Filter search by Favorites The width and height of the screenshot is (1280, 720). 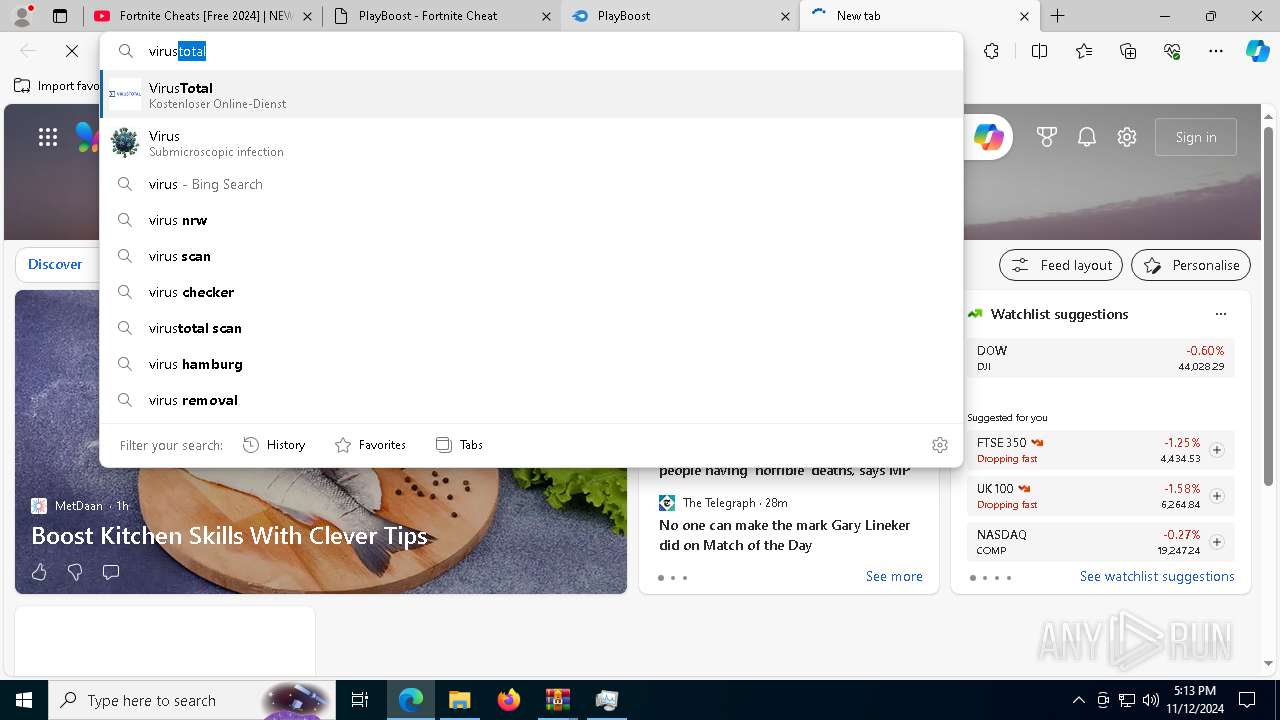370,445
